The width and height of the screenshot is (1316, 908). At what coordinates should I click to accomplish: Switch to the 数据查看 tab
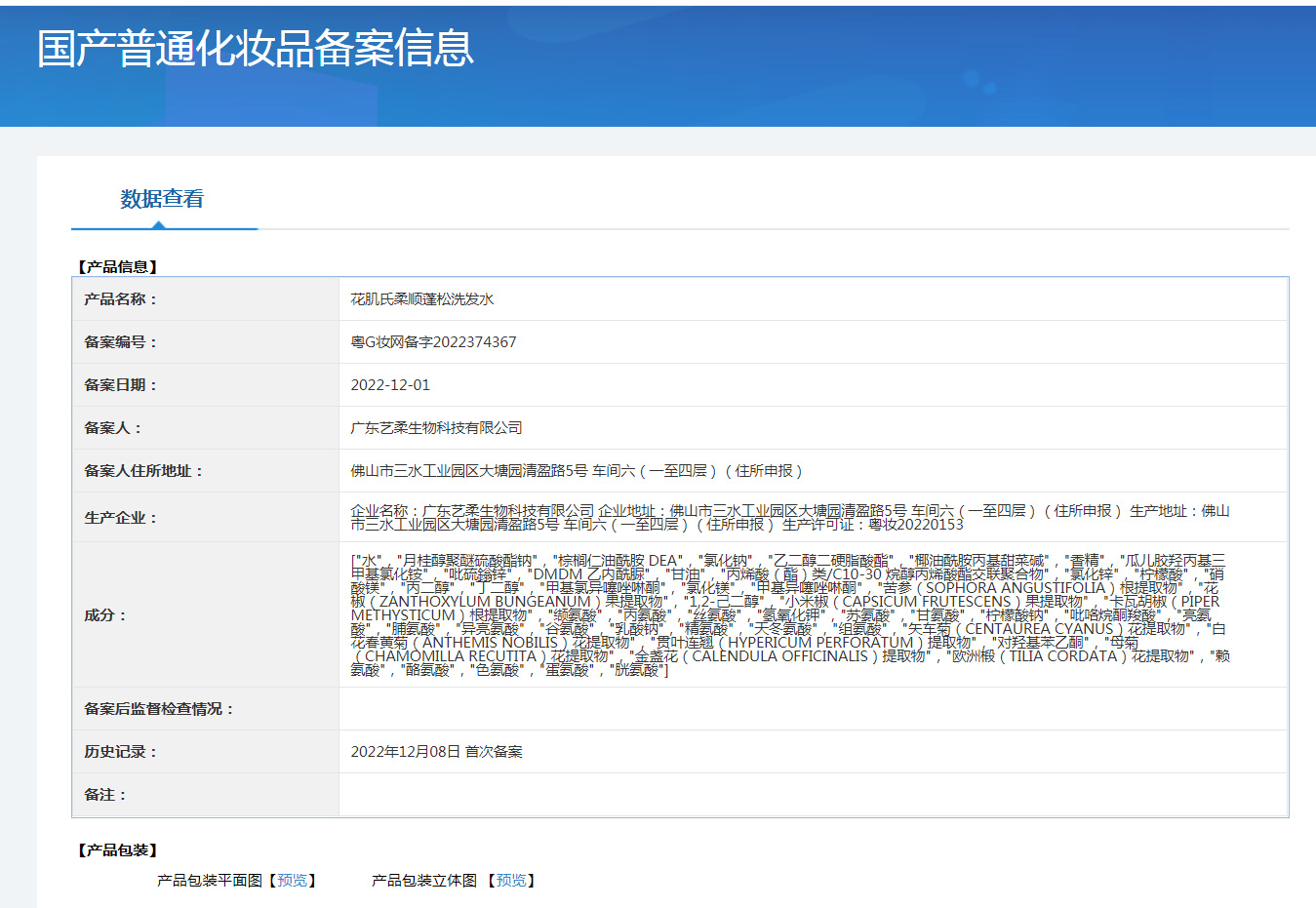162,199
